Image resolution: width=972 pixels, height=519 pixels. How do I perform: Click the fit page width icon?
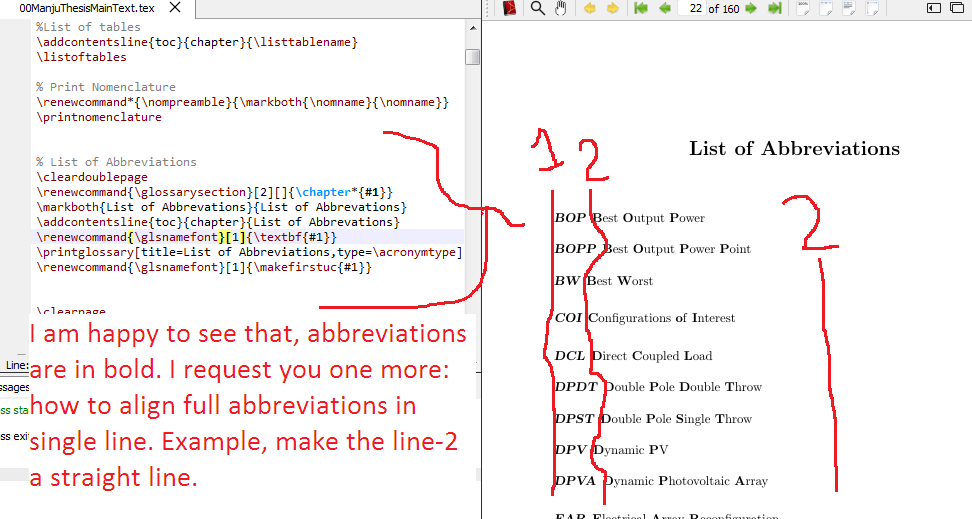point(826,8)
